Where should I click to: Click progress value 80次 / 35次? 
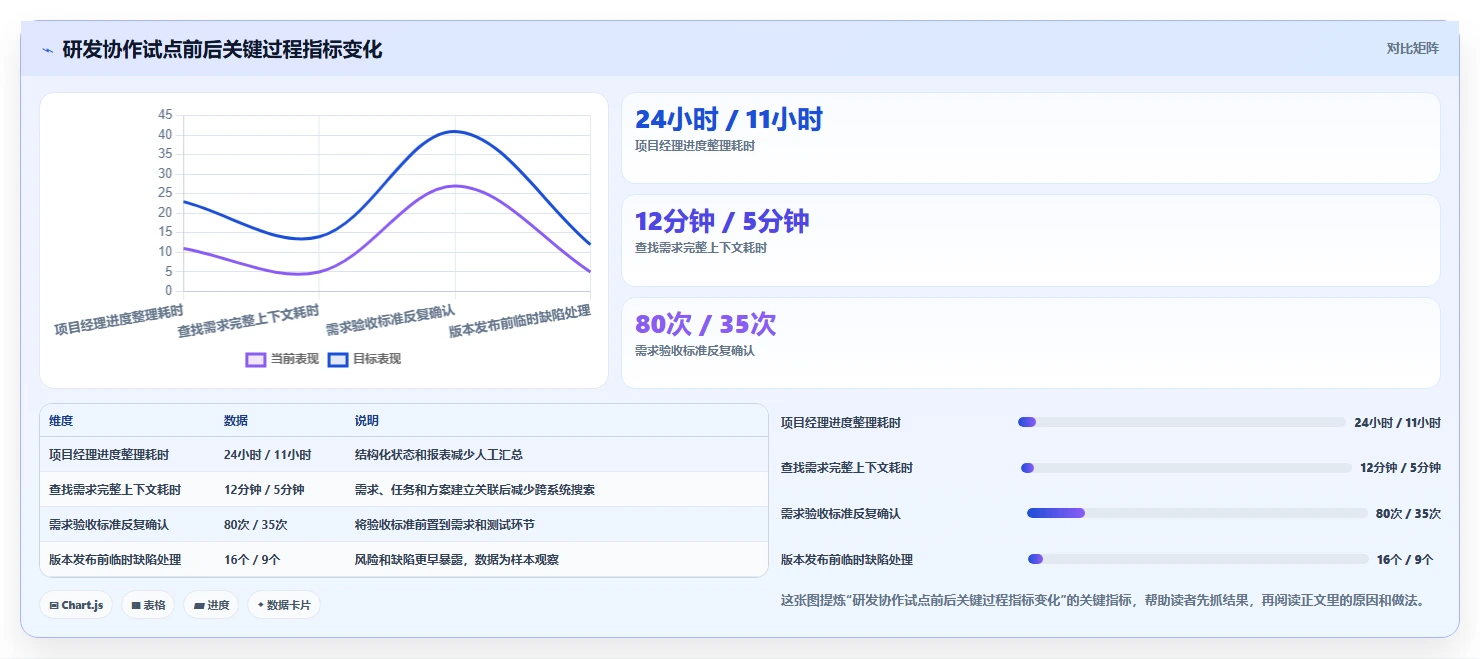pos(1409,514)
